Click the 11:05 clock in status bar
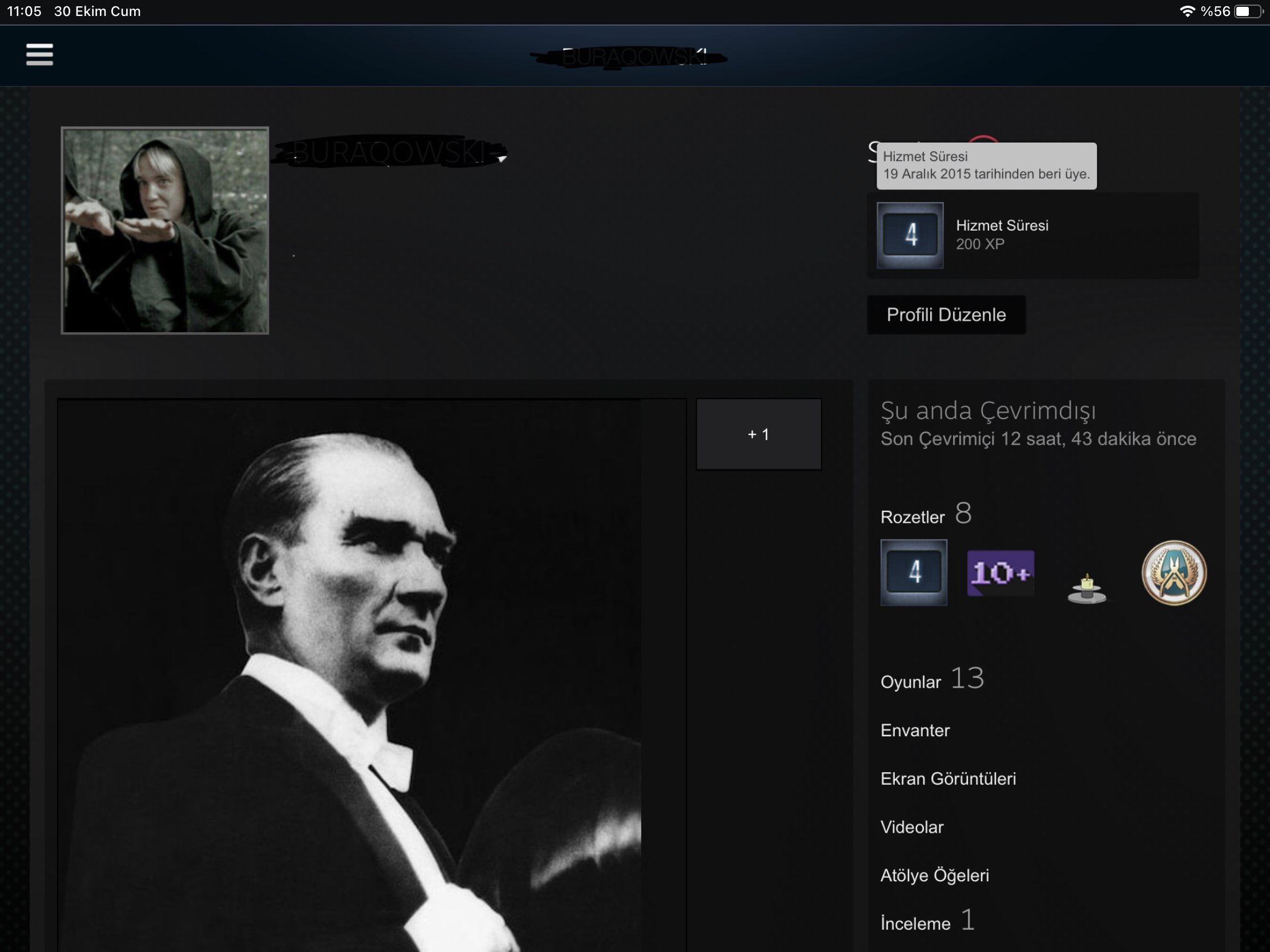Viewport: 1270px width, 952px height. coord(24,11)
